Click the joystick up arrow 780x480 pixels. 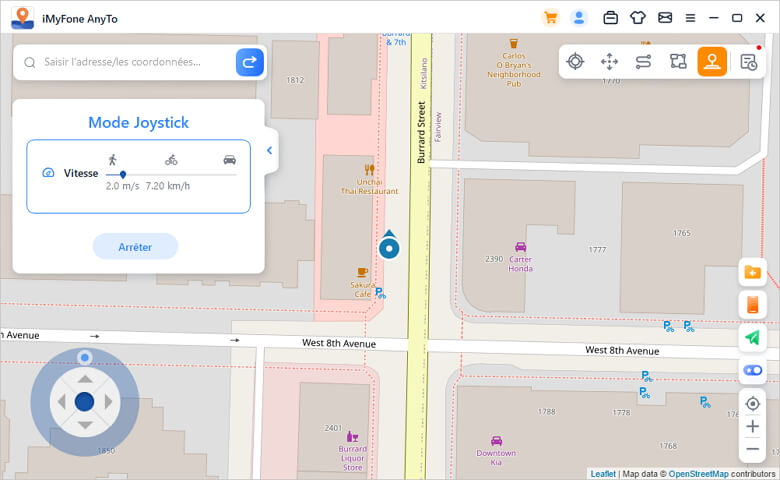(85, 379)
